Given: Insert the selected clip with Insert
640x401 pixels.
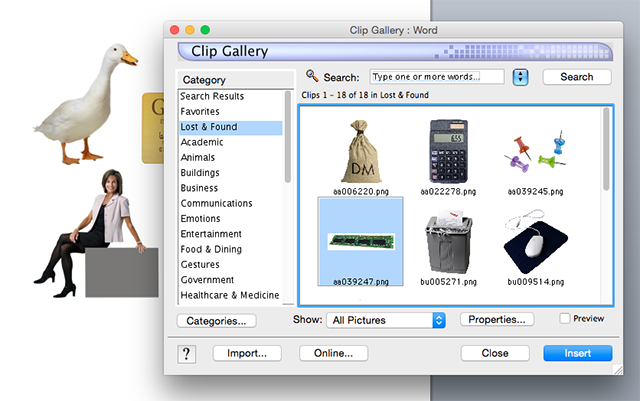Looking at the screenshot, I should point(578,353).
